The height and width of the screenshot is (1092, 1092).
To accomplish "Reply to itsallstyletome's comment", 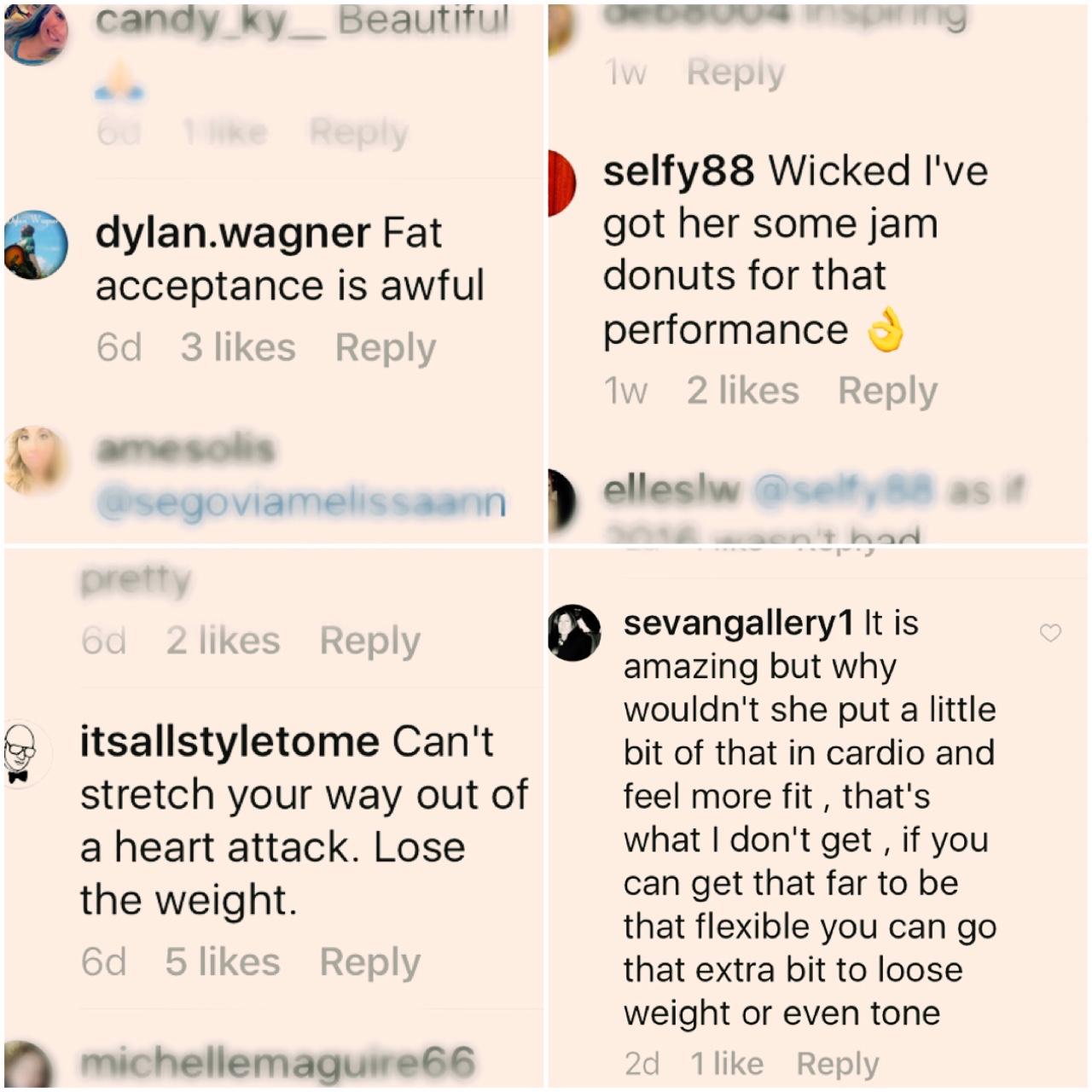I will tap(369, 962).
